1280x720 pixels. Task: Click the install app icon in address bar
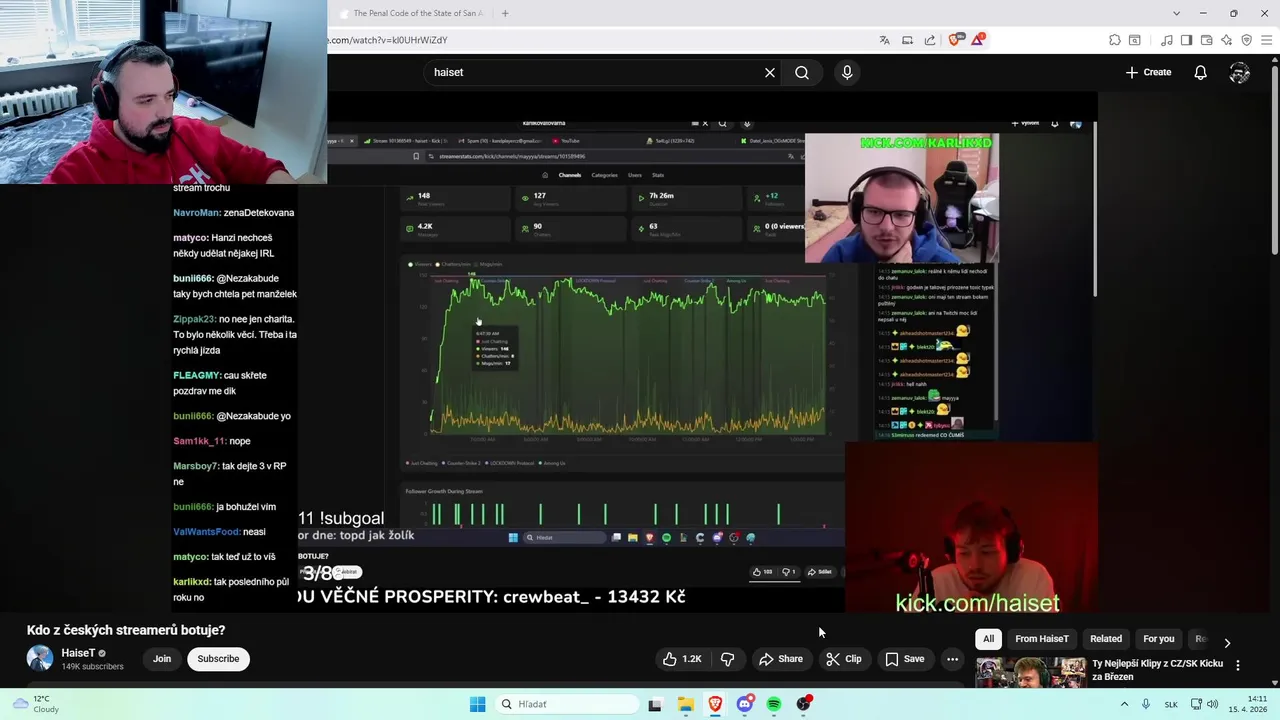pos(907,40)
